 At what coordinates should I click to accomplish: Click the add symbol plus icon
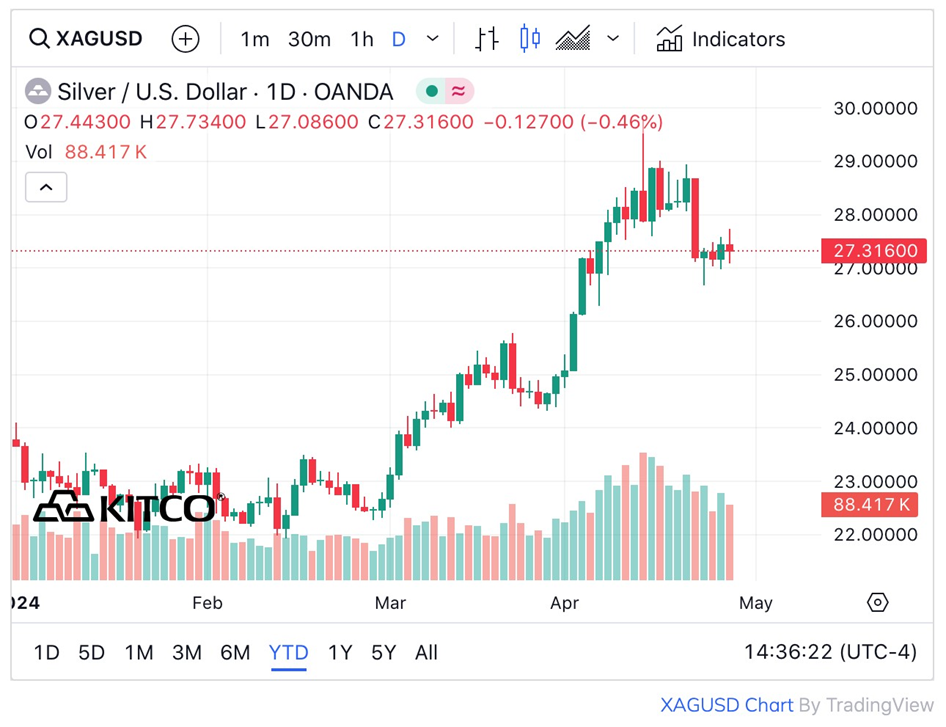pyautogui.click(x=186, y=40)
